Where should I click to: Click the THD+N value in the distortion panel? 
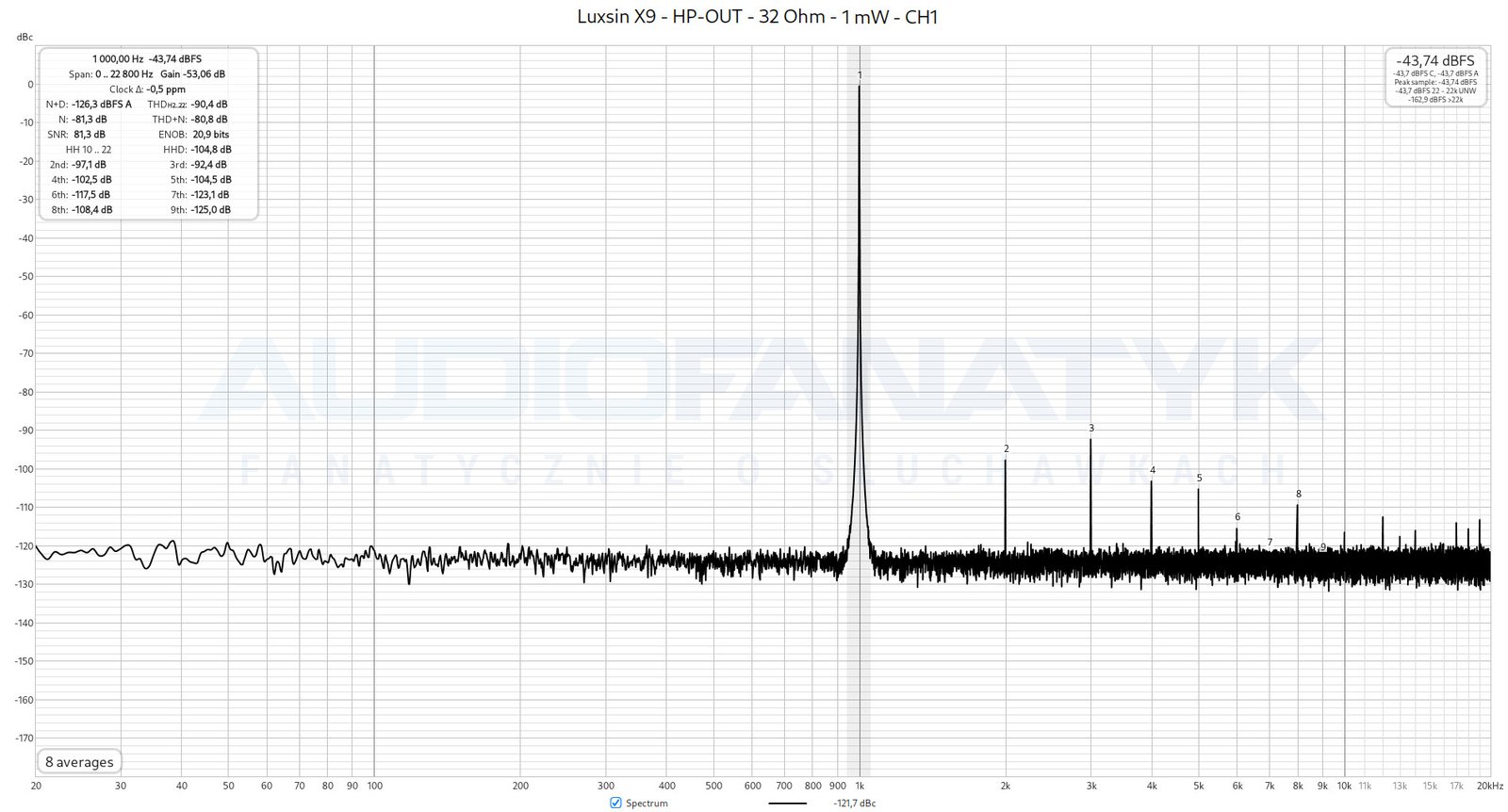pyautogui.click(x=208, y=120)
